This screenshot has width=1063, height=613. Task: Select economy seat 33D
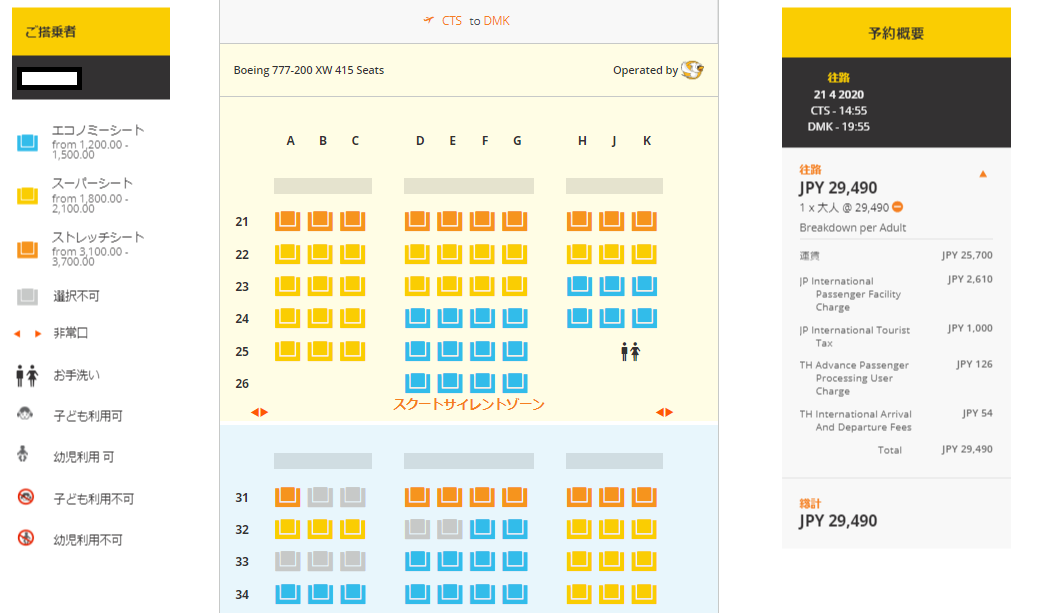click(417, 561)
